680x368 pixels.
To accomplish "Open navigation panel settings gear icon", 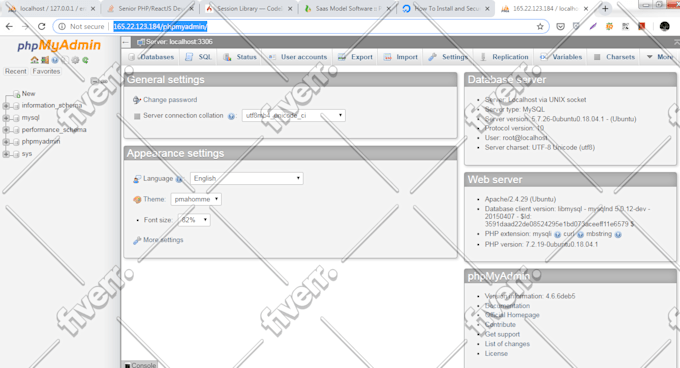I will (75, 60).
